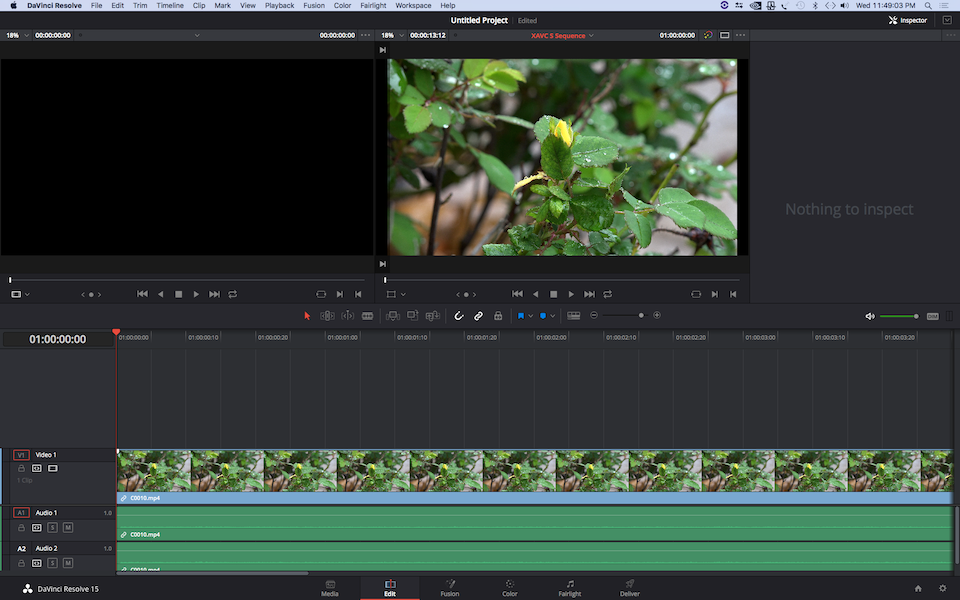Screen dimensions: 960x600
Task: Click the A1 destination control
Action: tap(21, 512)
